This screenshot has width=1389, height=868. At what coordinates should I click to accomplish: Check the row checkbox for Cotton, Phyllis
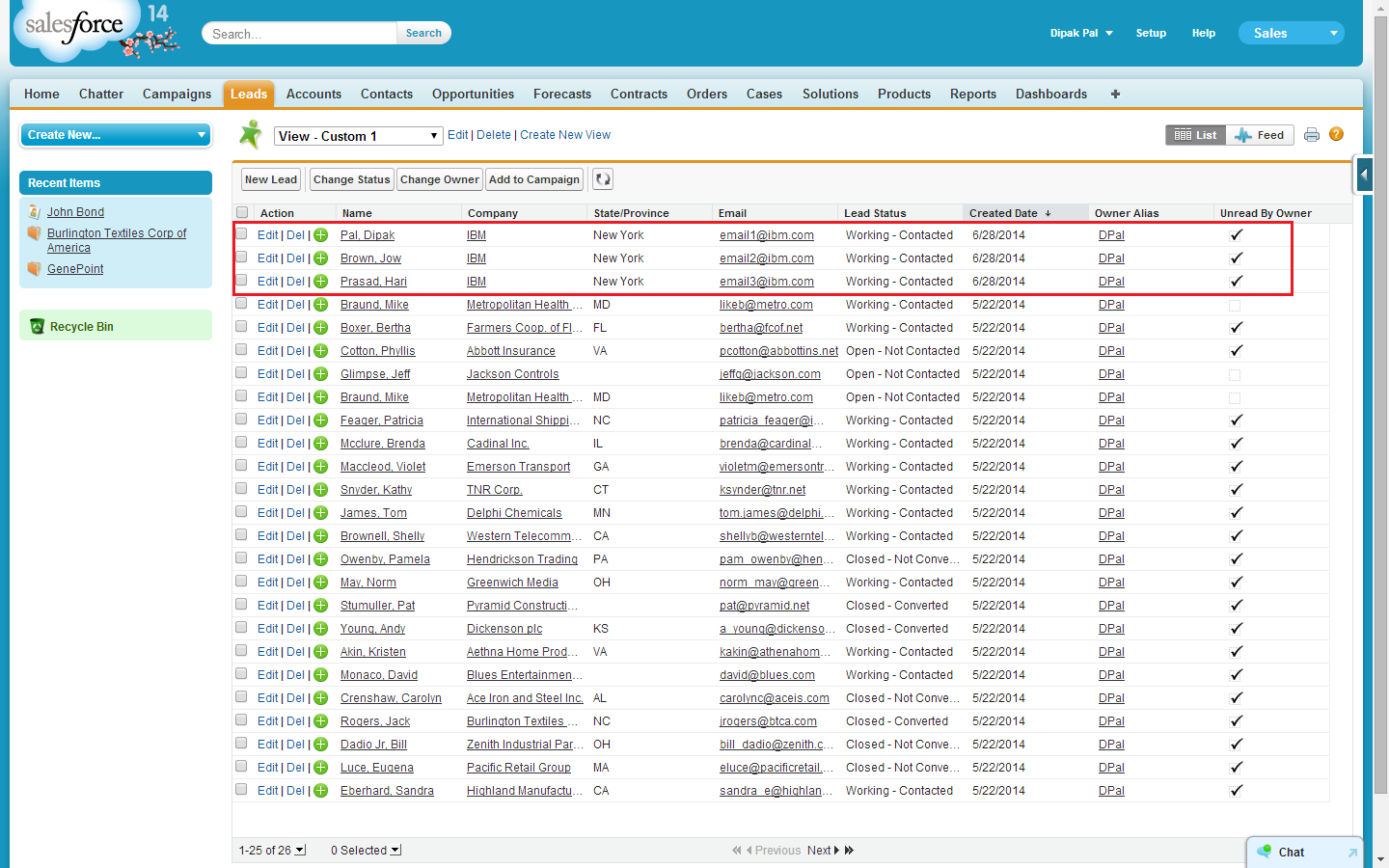242,350
